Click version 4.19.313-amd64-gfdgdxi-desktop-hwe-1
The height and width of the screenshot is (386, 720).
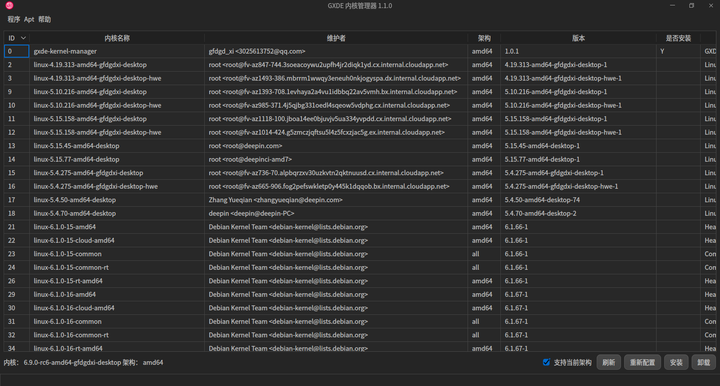point(563,78)
